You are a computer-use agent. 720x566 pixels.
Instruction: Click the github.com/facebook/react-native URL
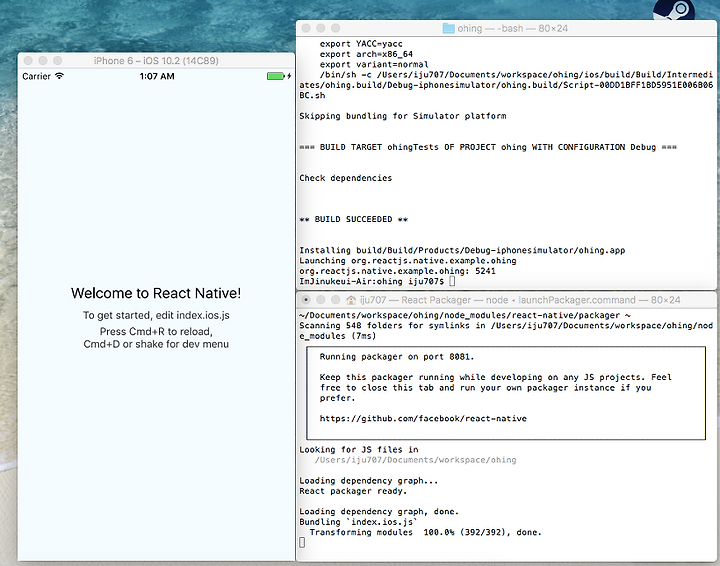click(x=423, y=419)
